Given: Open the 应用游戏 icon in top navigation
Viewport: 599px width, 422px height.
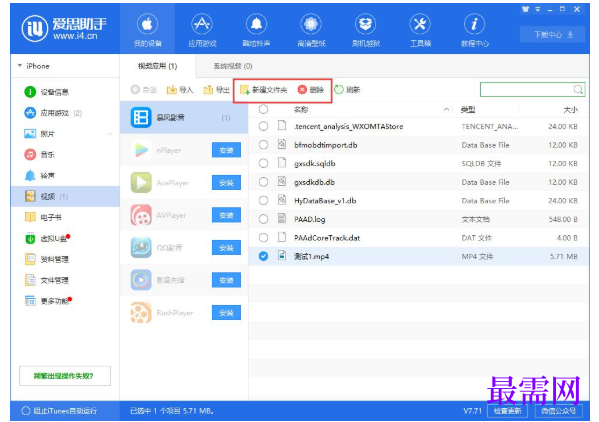Looking at the screenshot, I should [x=202, y=24].
